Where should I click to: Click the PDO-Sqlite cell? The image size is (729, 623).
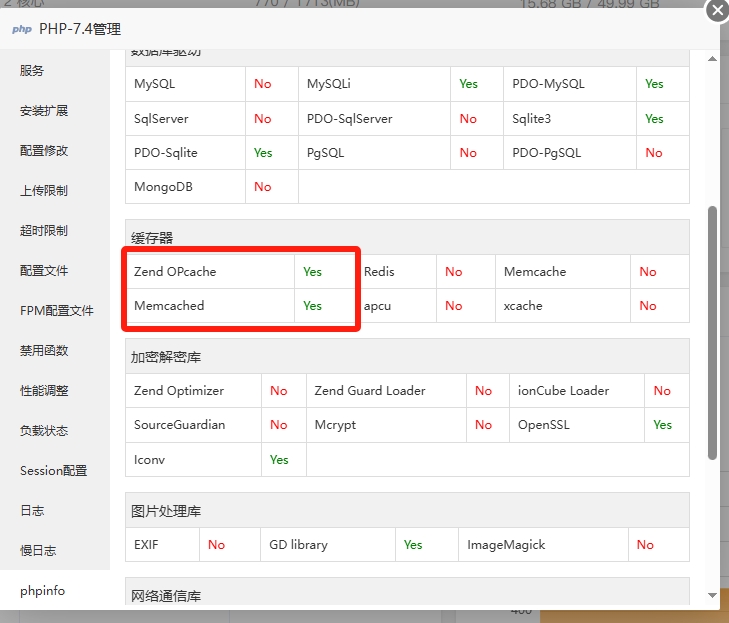185,152
